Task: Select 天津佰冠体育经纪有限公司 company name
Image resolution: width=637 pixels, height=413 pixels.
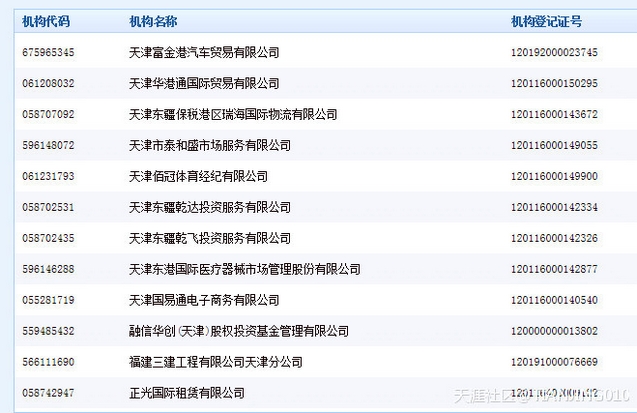Action: [198, 176]
